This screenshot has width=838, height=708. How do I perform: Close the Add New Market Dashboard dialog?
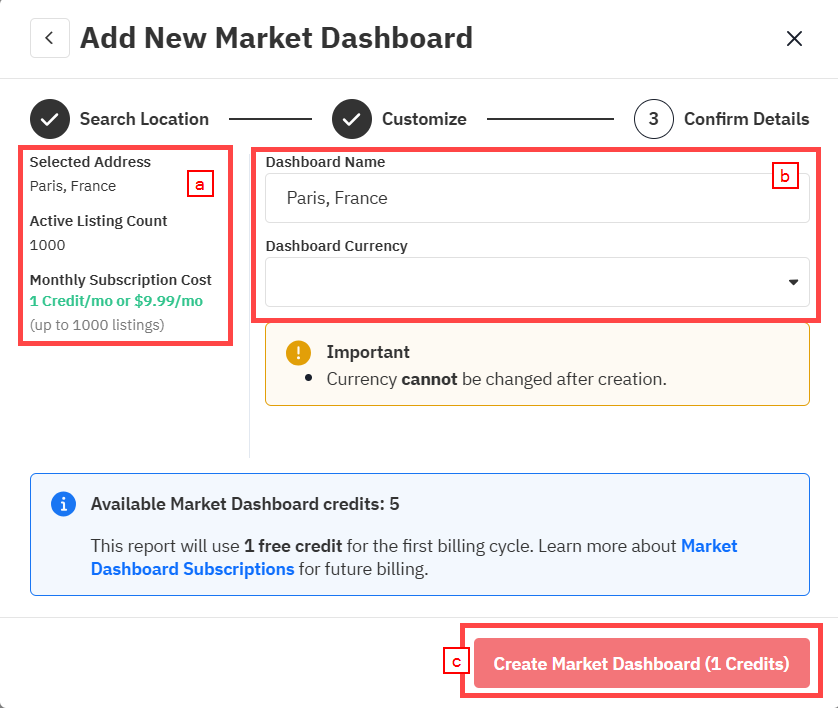[794, 38]
